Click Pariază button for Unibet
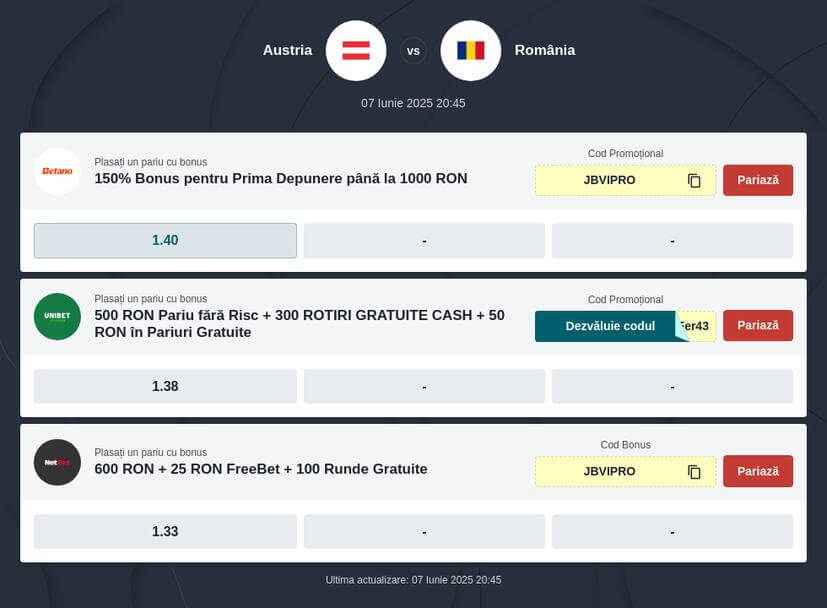 coord(758,326)
